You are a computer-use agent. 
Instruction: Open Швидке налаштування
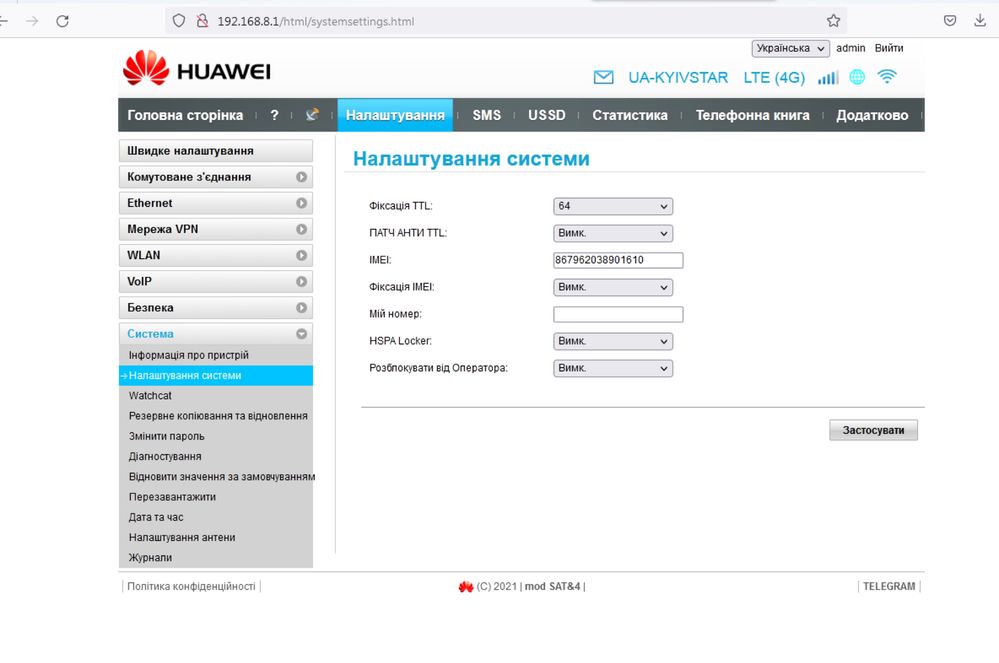(x=215, y=151)
